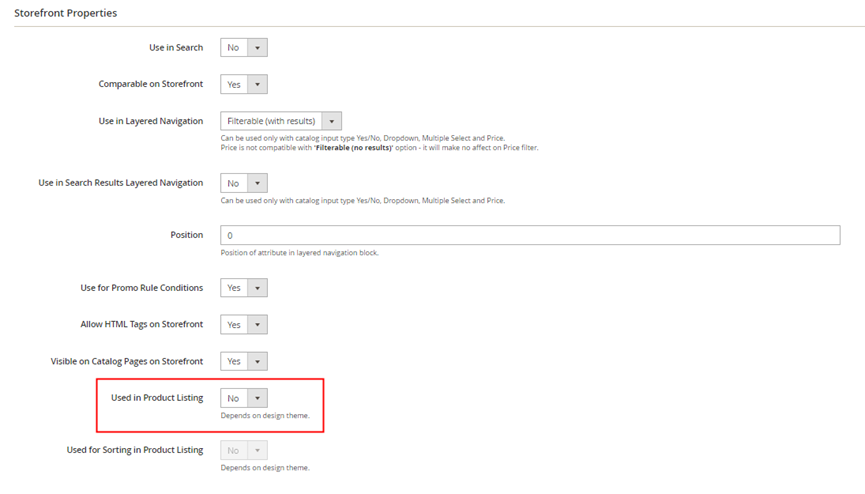Open the Allow HTML Tags on Storefront dropdown
Screen dimensions: 865x494
click(x=244, y=325)
